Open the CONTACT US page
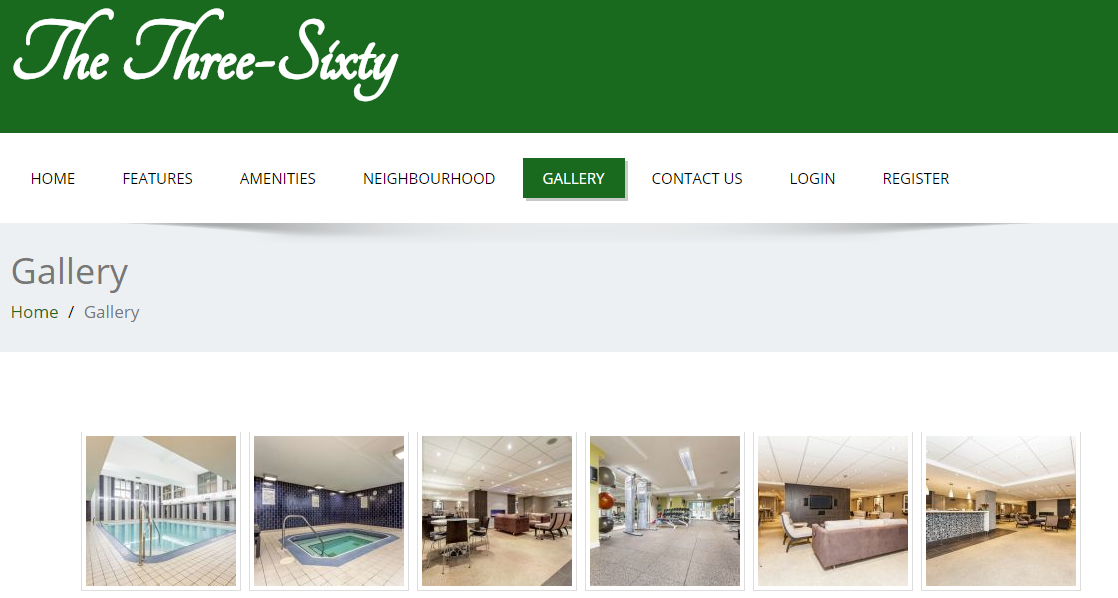 click(x=697, y=178)
